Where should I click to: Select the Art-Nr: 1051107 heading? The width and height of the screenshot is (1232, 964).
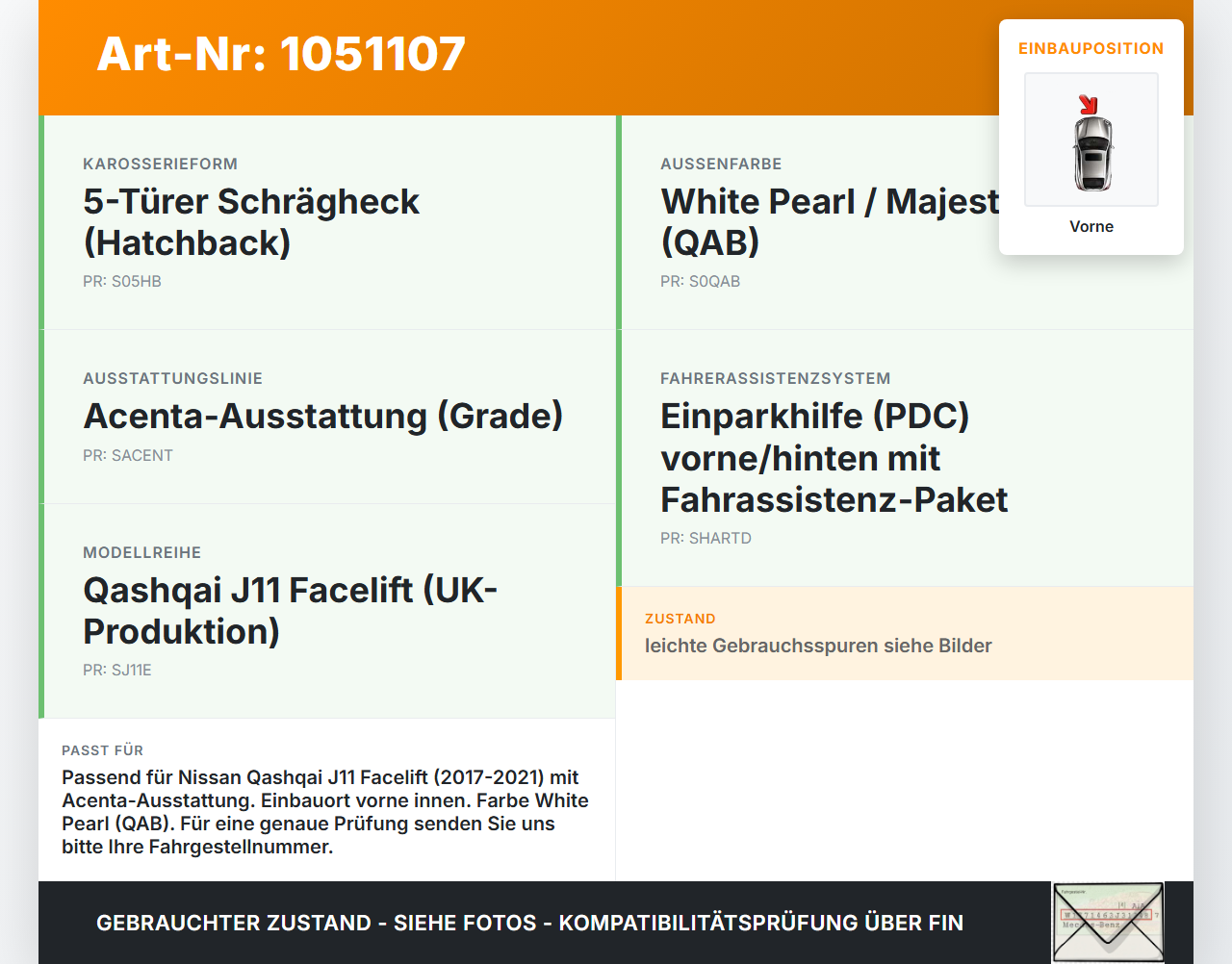(x=281, y=54)
